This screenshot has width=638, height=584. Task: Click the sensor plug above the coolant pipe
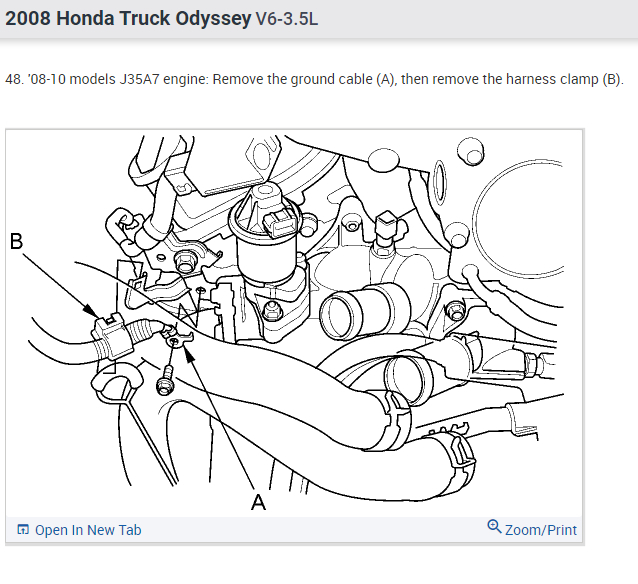[x=387, y=229]
